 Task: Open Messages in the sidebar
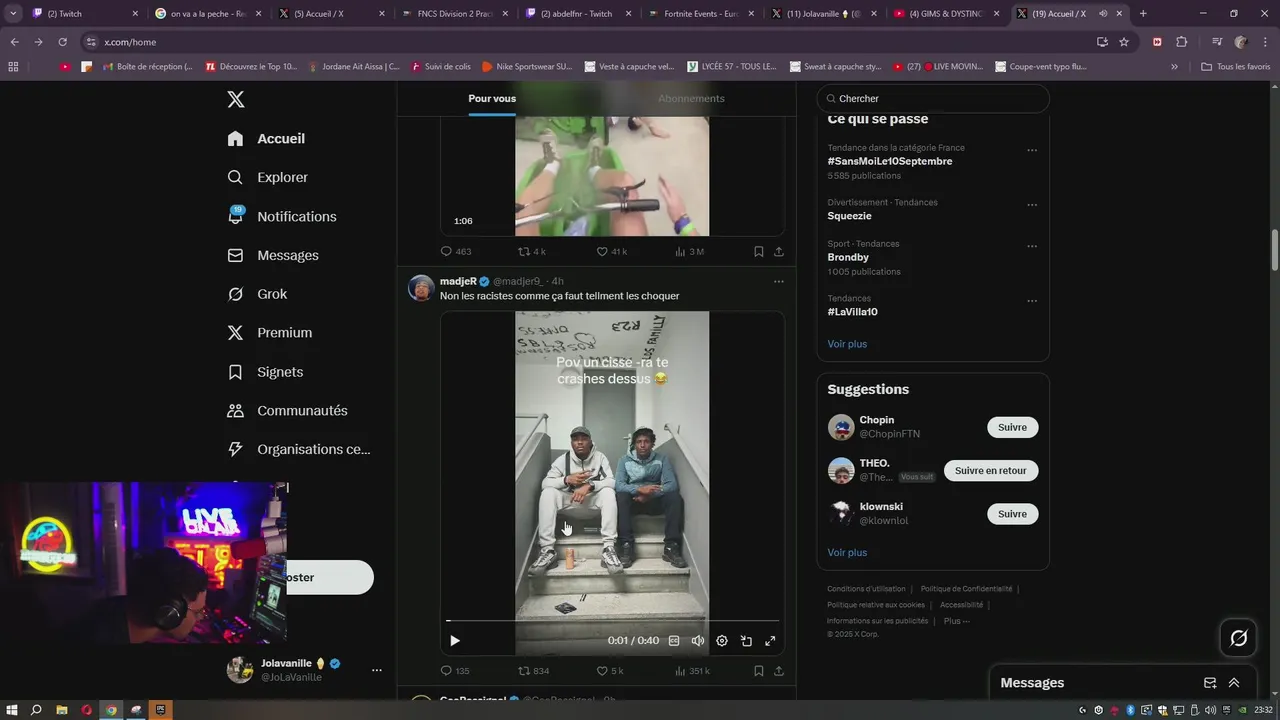click(x=272, y=255)
